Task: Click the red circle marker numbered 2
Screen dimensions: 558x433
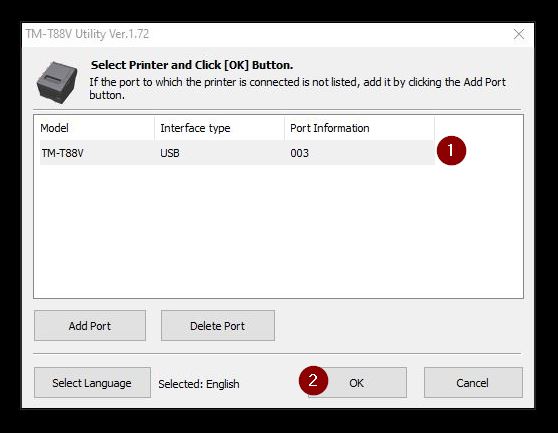Action: (x=313, y=380)
